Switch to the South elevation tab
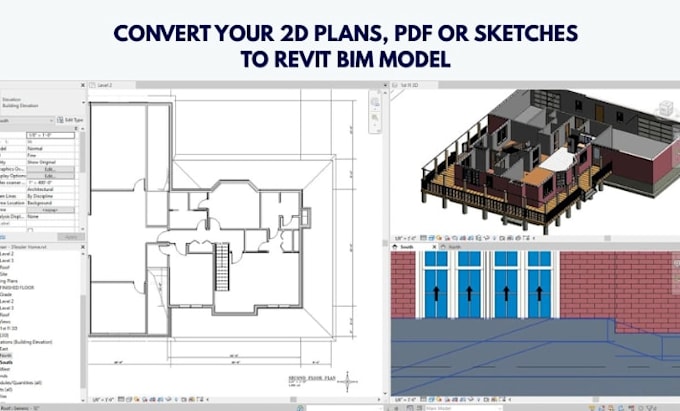 click(x=414, y=247)
